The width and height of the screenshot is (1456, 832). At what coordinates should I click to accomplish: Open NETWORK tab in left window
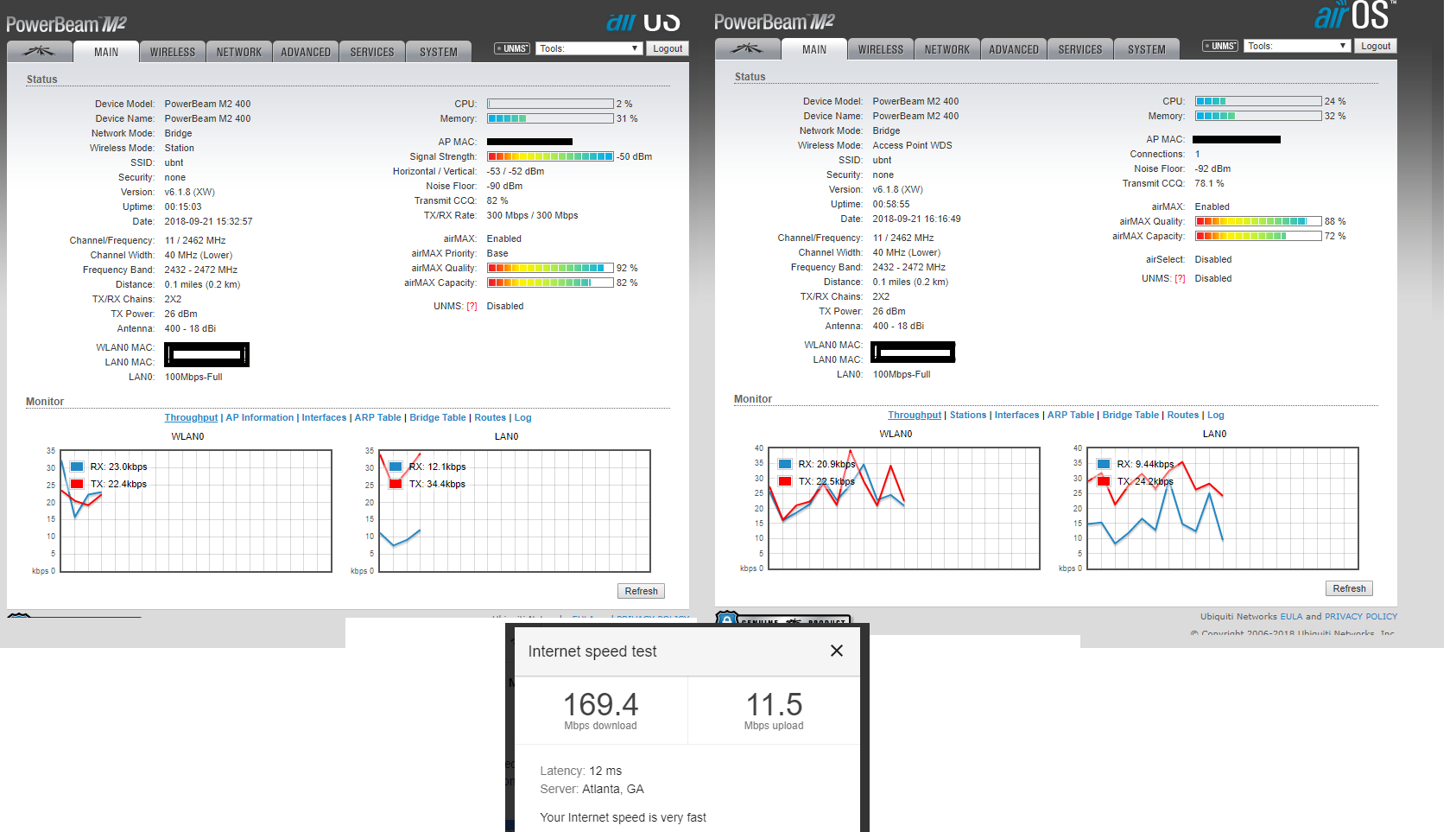click(x=239, y=52)
